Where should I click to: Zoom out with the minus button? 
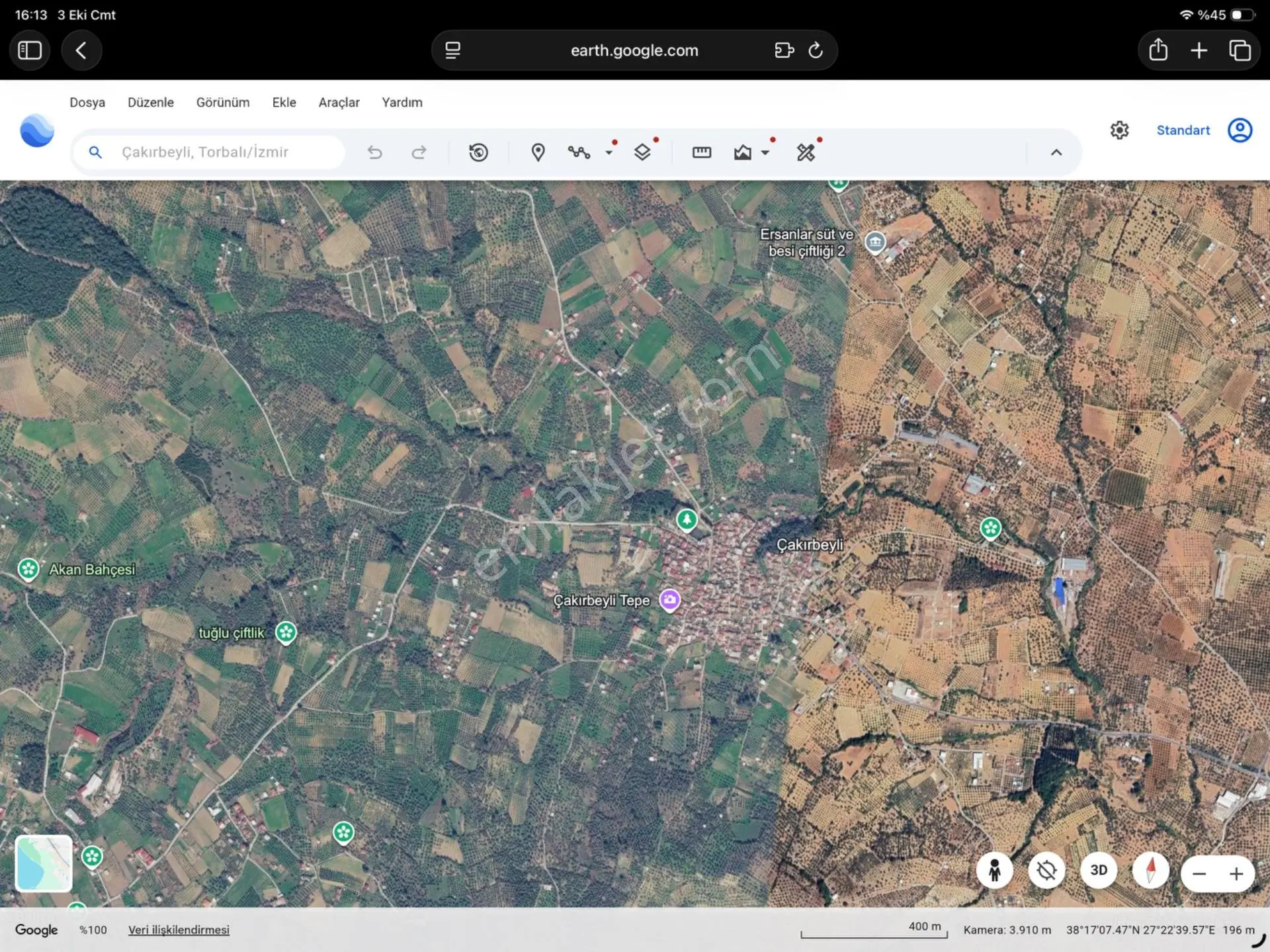point(1199,874)
